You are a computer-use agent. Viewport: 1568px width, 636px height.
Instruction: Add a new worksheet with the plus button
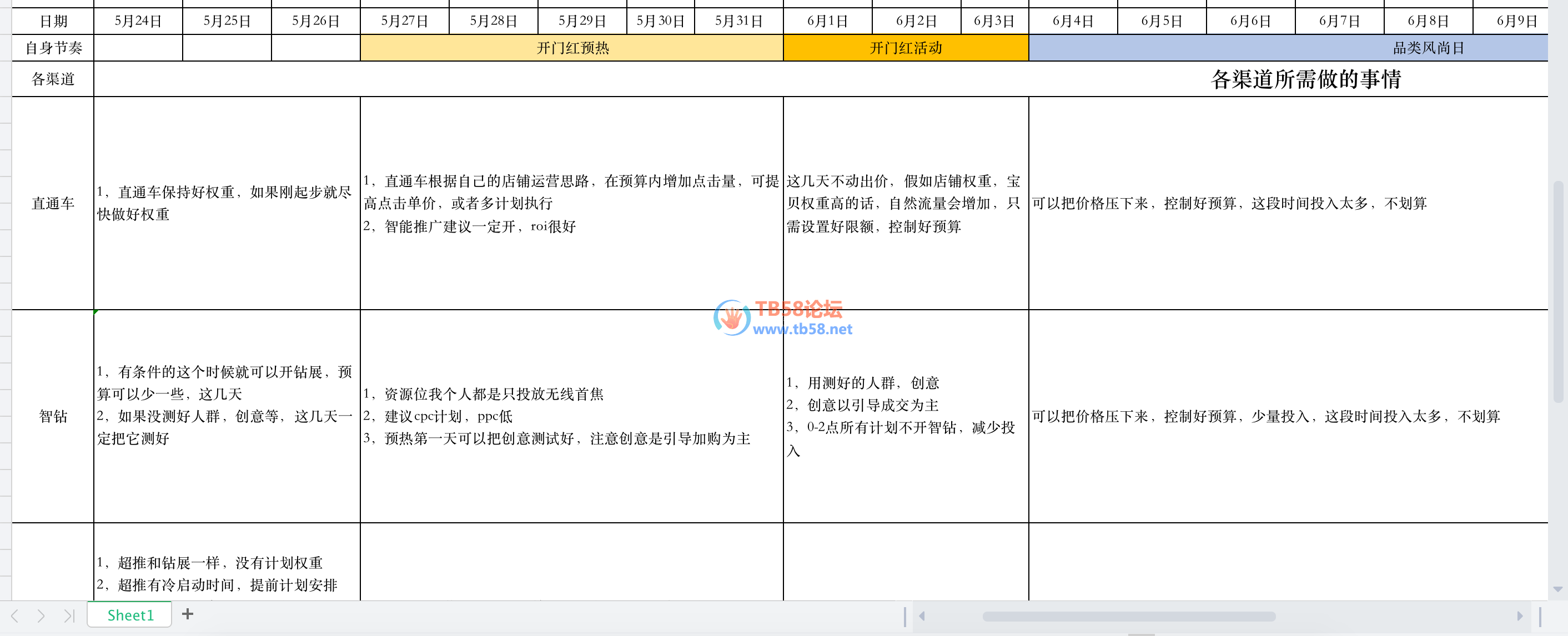click(187, 615)
